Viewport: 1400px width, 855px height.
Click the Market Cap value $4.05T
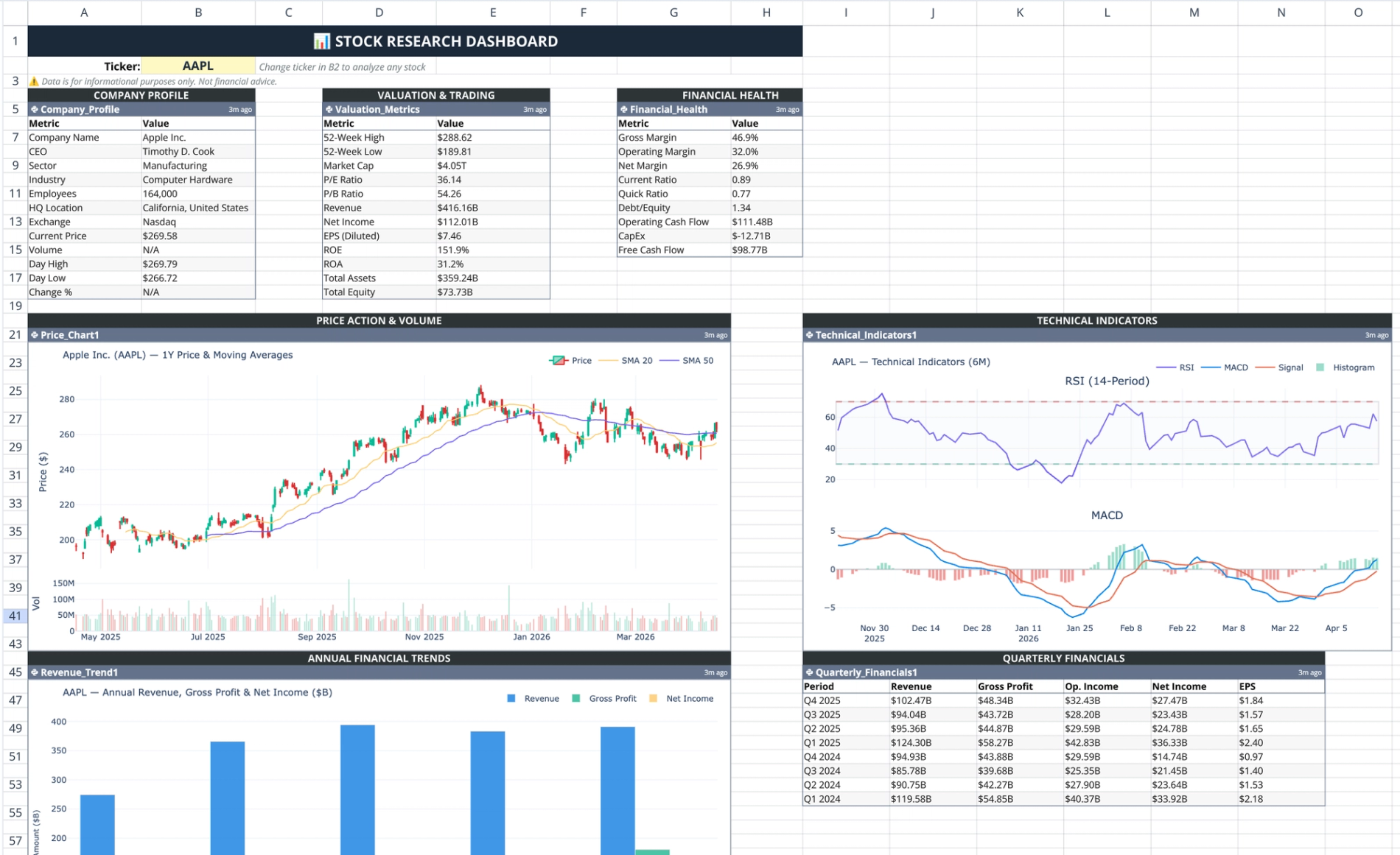pos(493,166)
